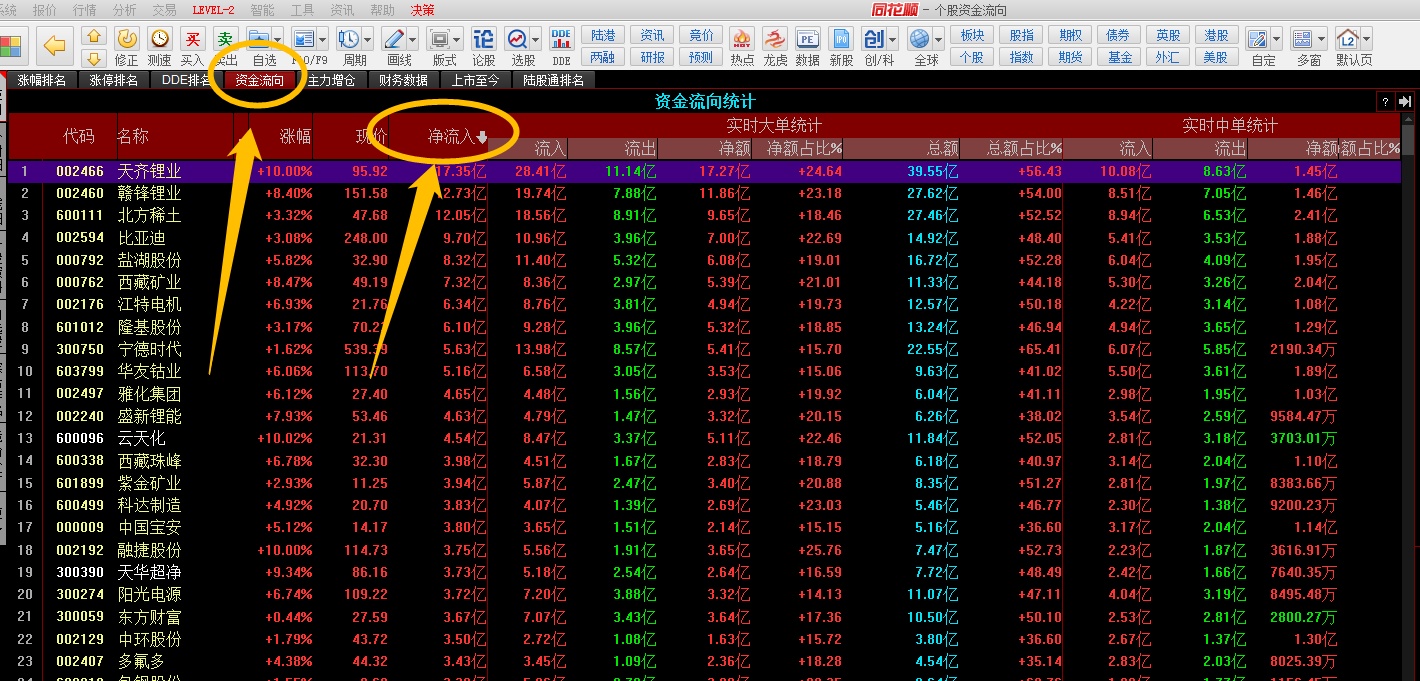Switch to the 涨停排名 tab
Screen dimensions: 1420x681
click(x=113, y=80)
